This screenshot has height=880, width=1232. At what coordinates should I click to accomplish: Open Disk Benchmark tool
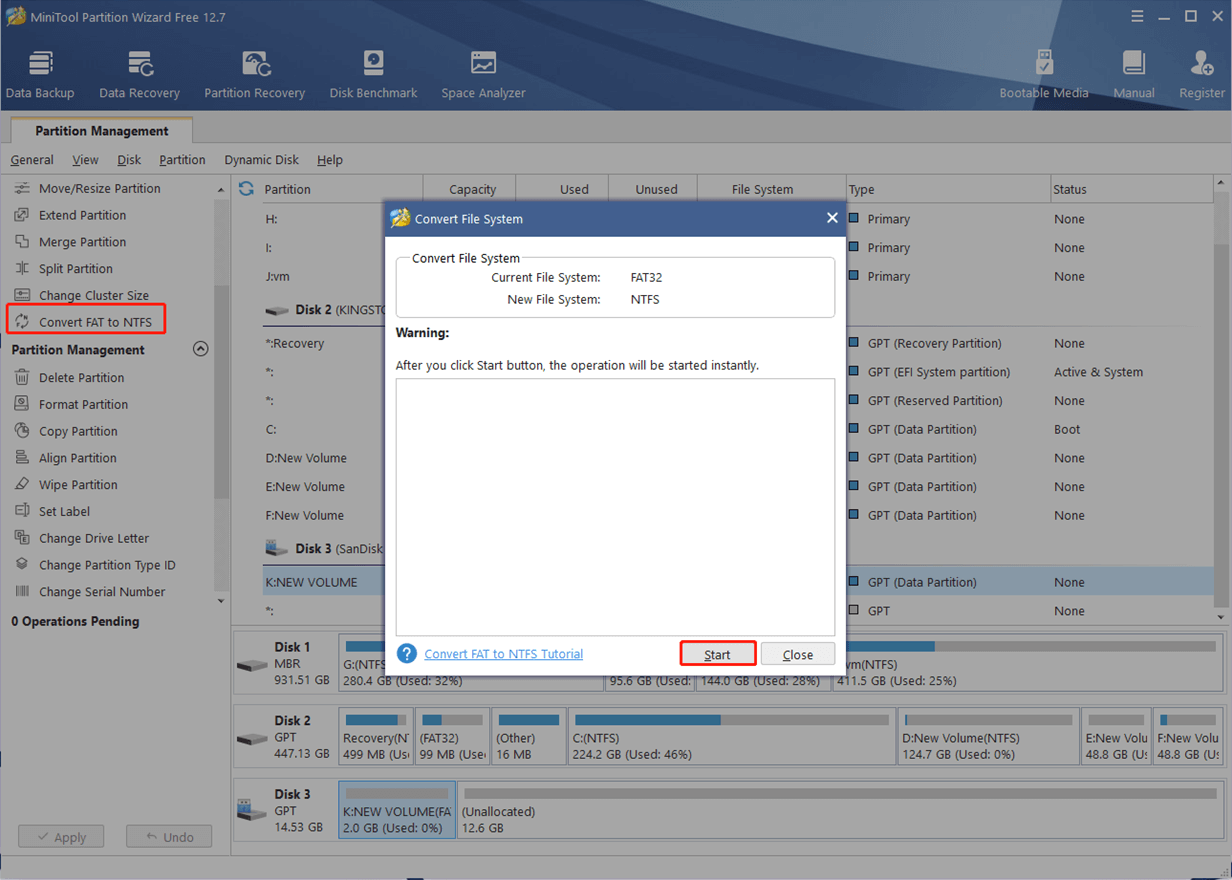tap(373, 75)
